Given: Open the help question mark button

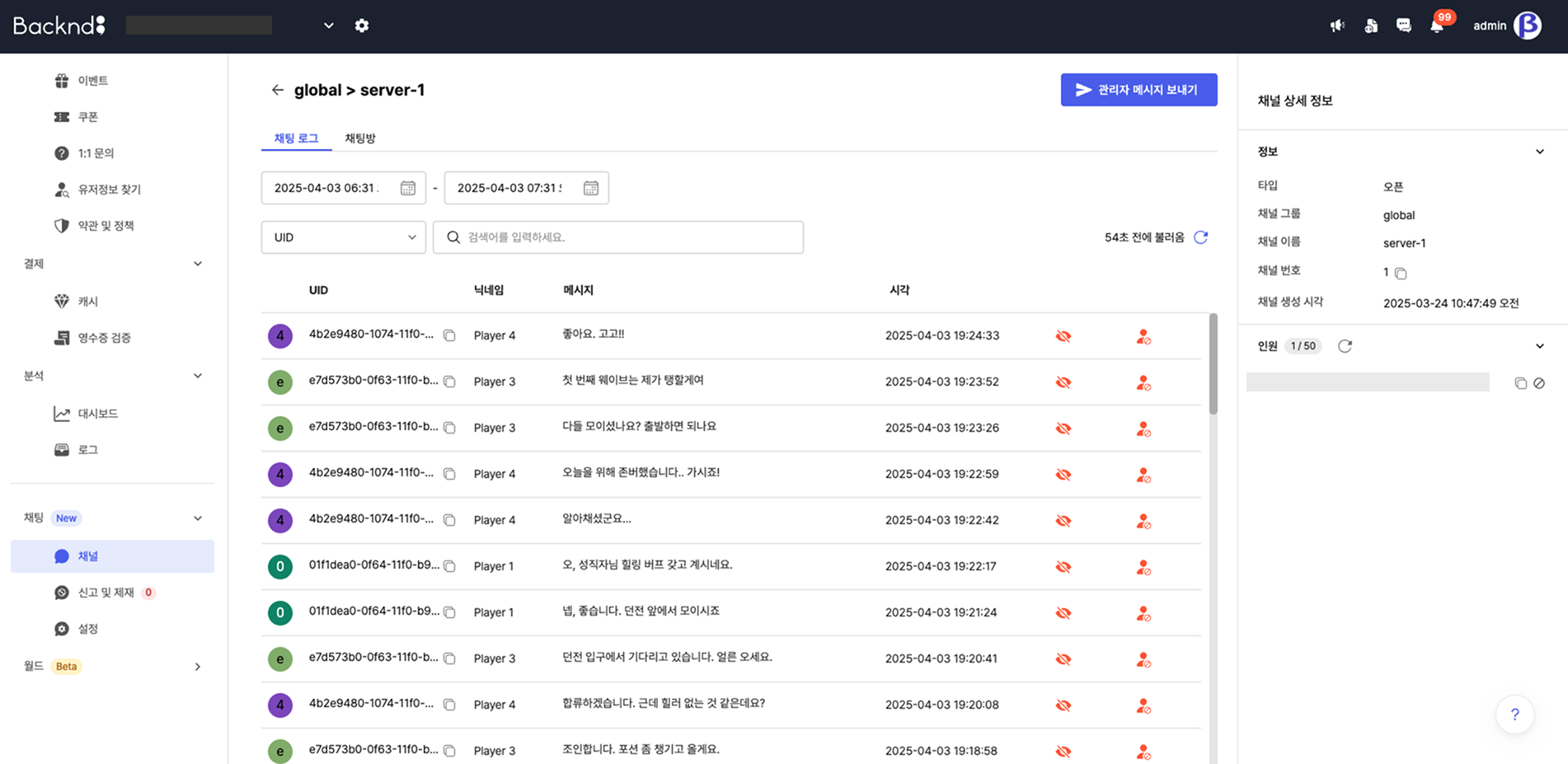Looking at the screenshot, I should 1514,715.
